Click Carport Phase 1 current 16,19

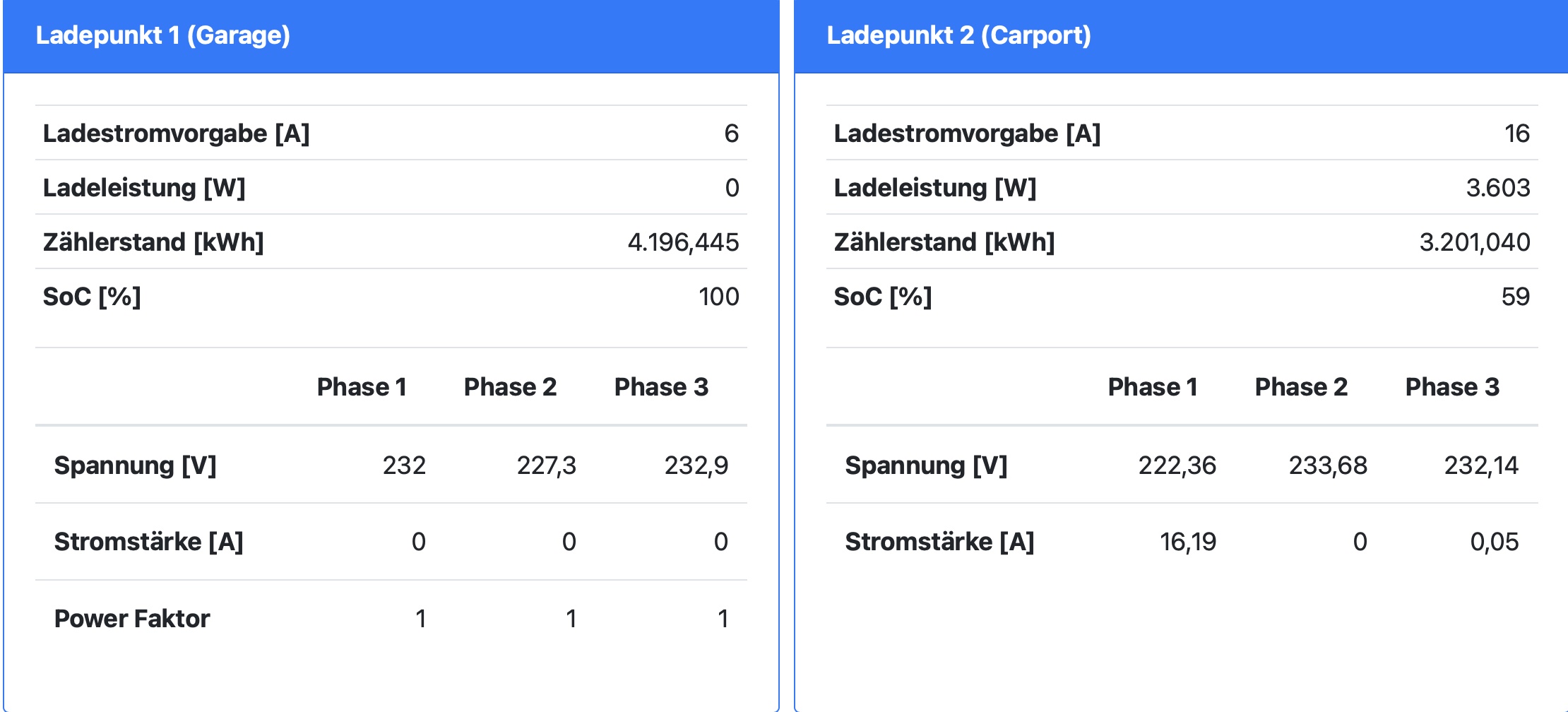click(1188, 542)
